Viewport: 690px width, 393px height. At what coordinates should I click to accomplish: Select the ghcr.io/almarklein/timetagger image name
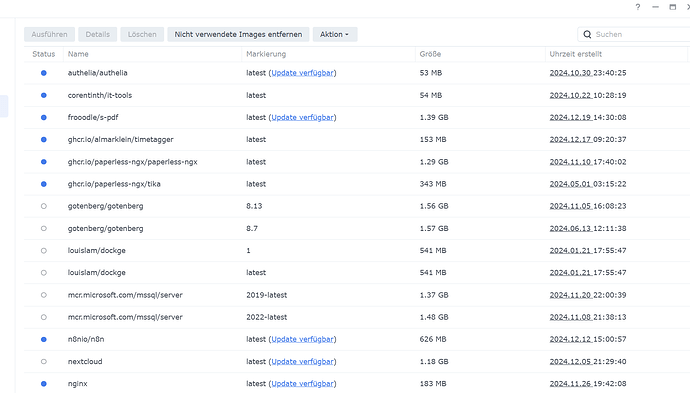coord(121,140)
